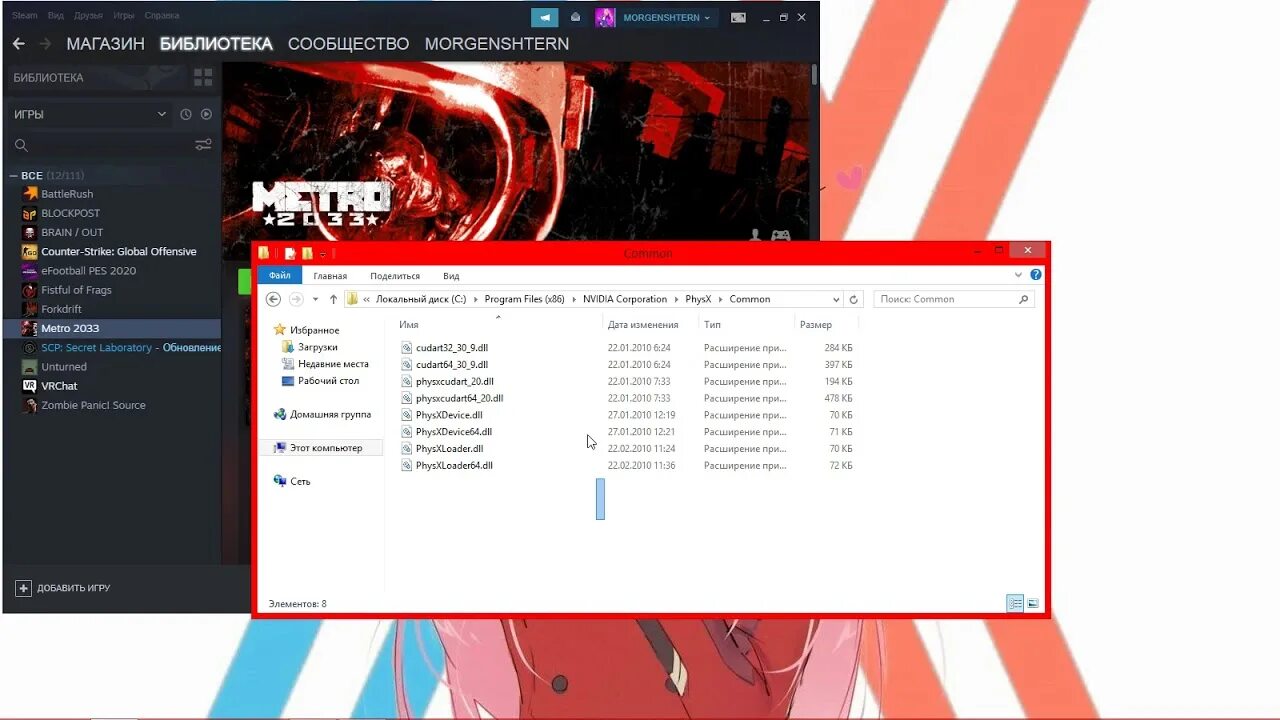
Task: Toggle Steam library grid view icon
Action: tap(203, 77)
